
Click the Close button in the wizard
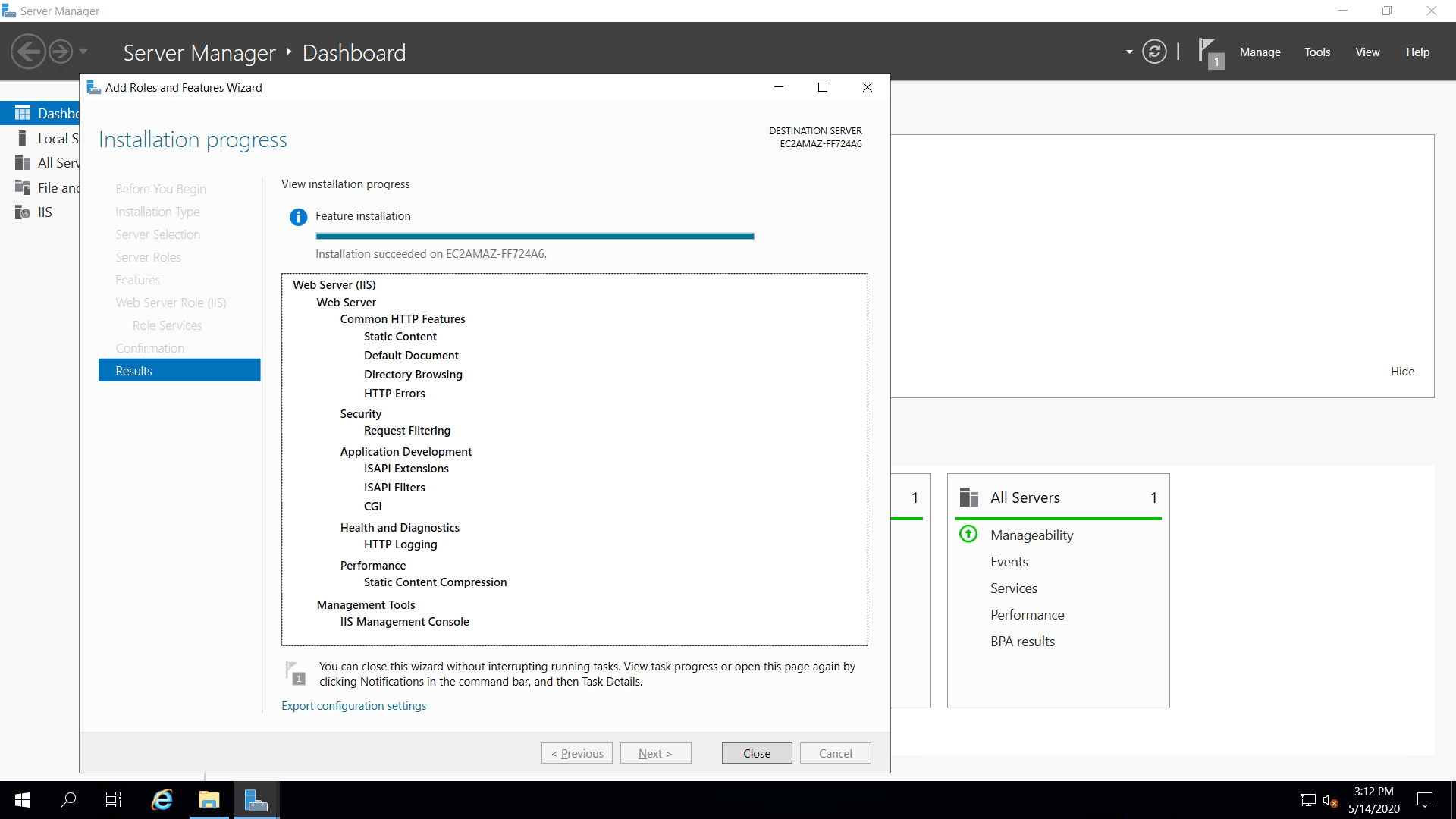click(x=757, y=753)
